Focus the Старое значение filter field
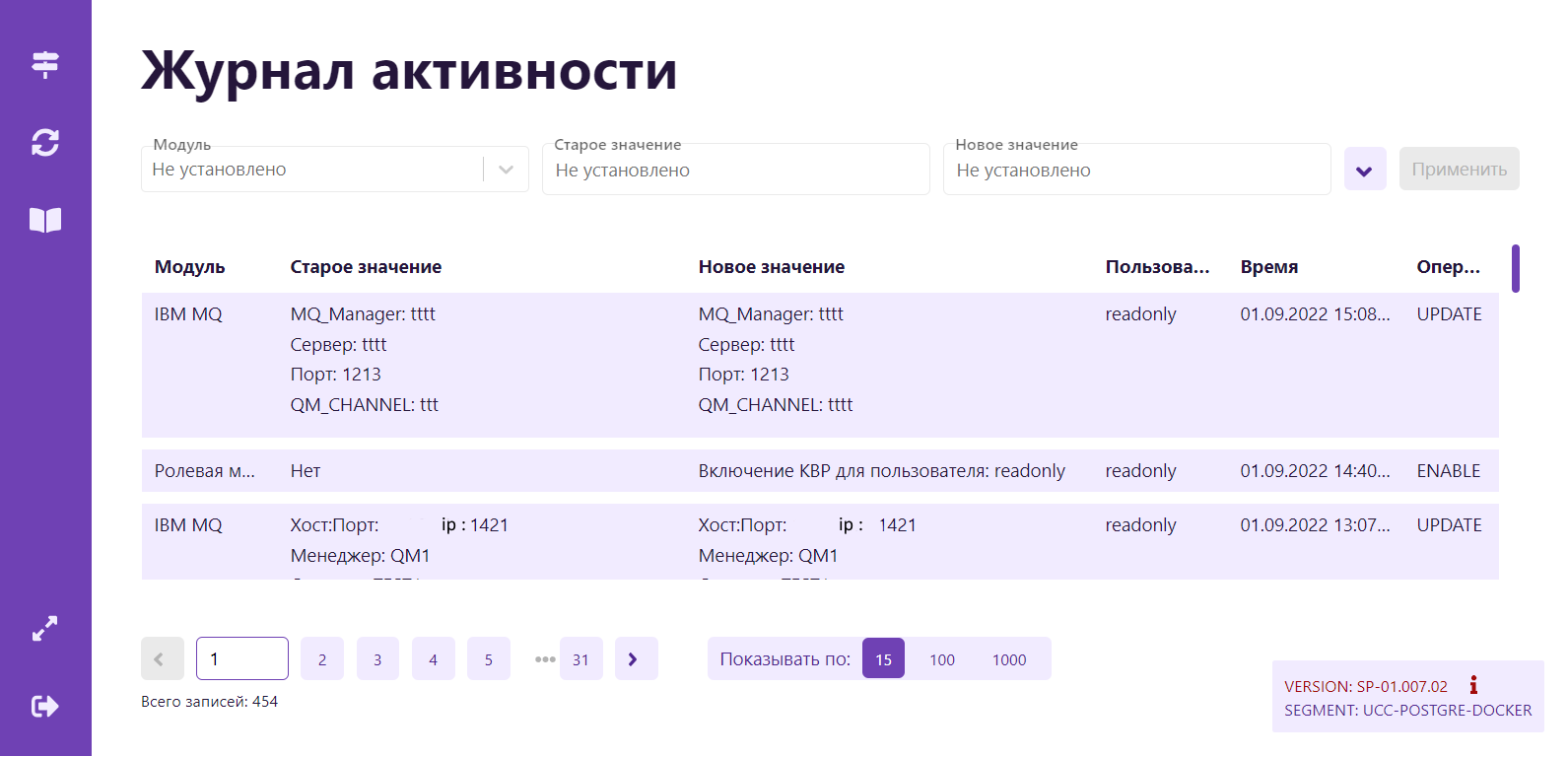The width and height of the screenshot is (1568, 757). pyautogui.click(x=735, y=171)
